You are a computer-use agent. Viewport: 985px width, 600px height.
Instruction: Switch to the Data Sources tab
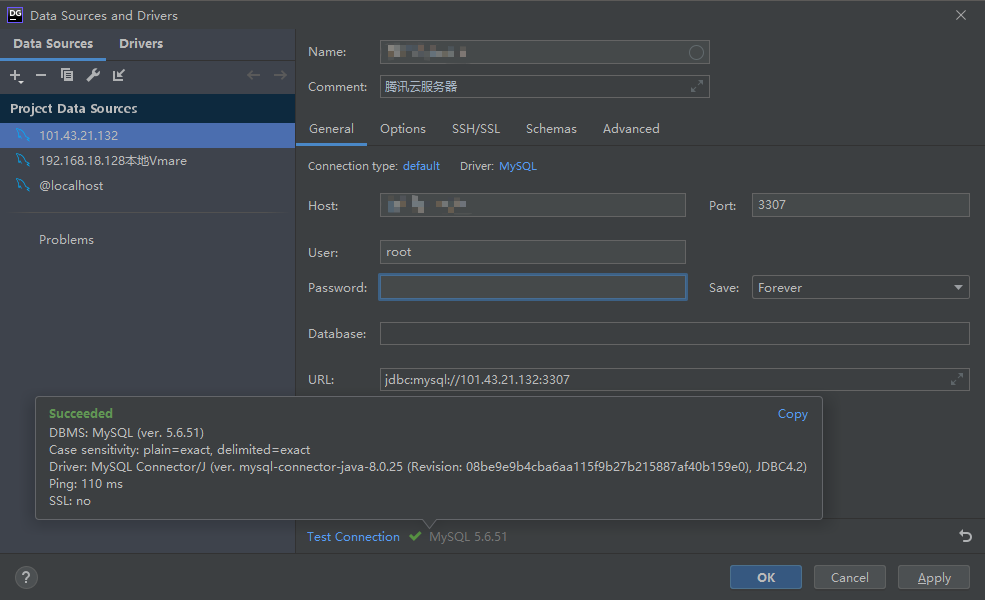pos(53,43)
